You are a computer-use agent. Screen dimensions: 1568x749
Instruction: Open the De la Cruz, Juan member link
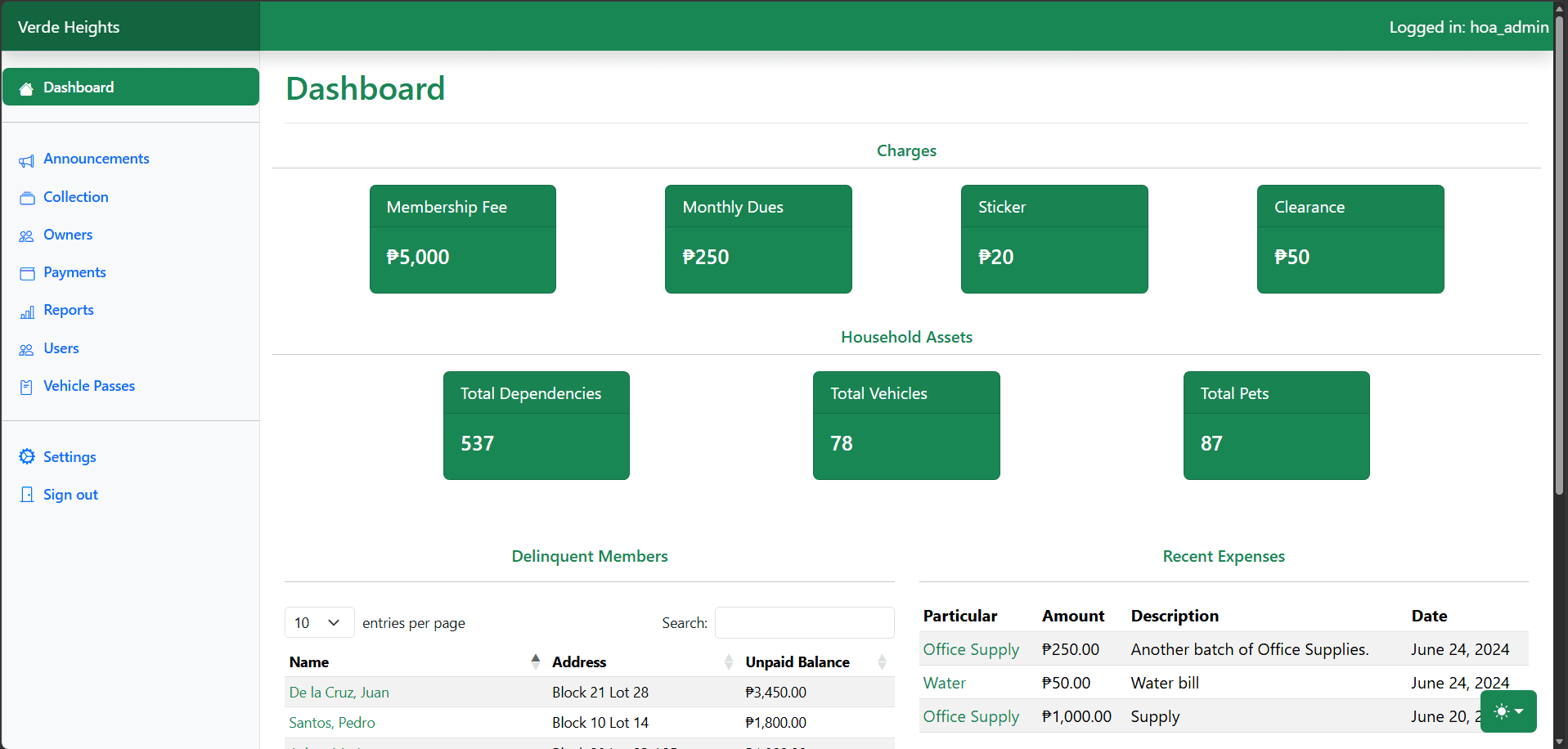click(x=339, y=692)
